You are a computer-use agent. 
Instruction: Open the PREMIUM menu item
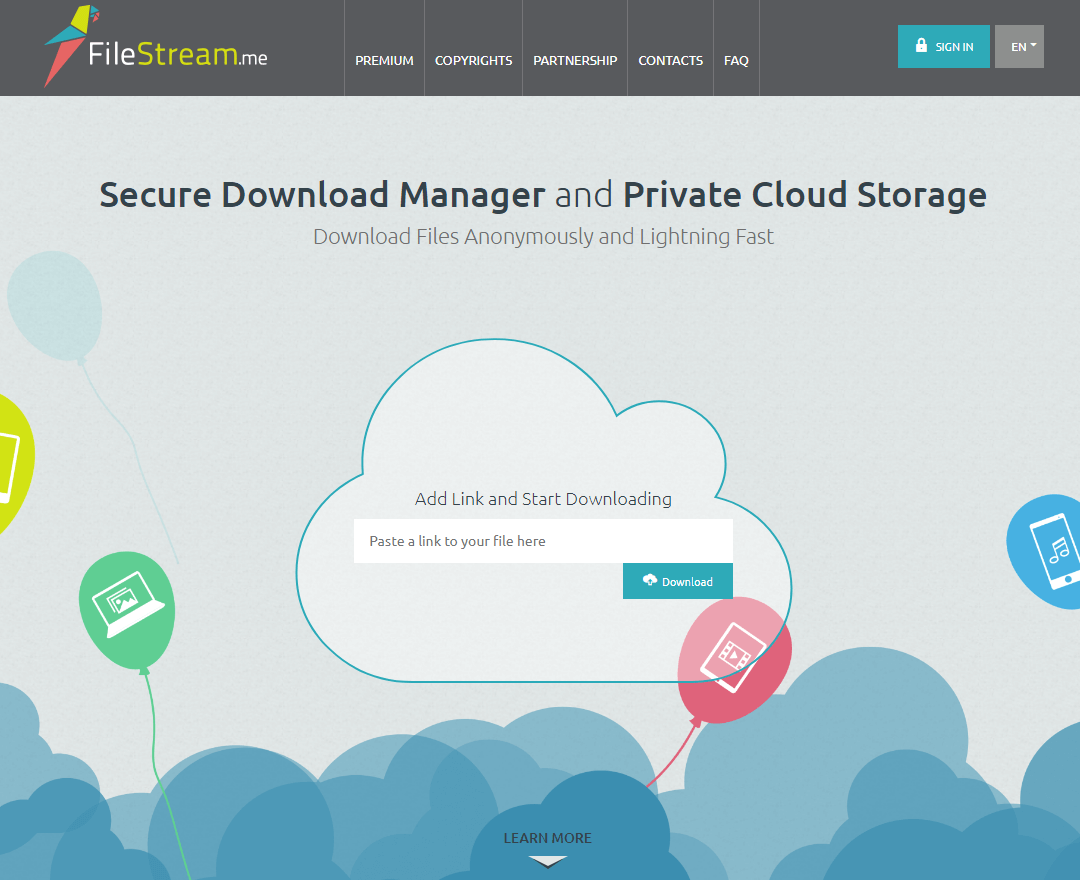(384, 61)
